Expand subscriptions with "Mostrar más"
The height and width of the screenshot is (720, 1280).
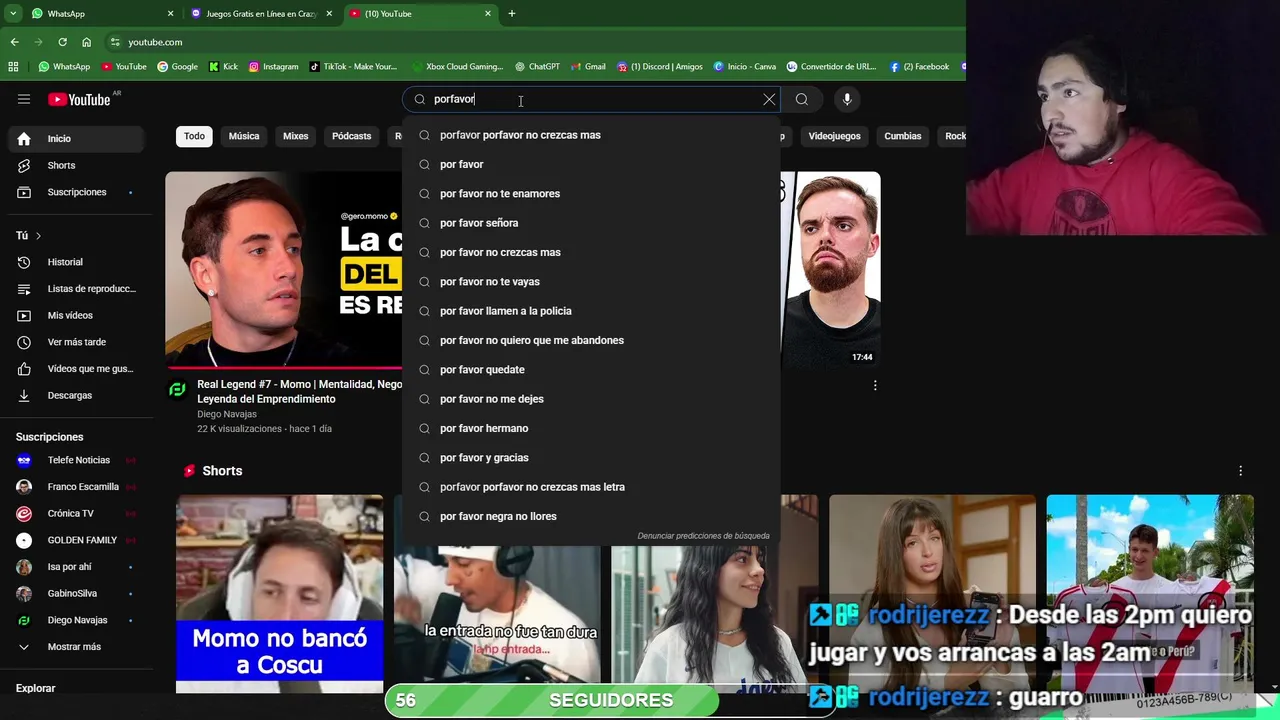coord(76,647)
